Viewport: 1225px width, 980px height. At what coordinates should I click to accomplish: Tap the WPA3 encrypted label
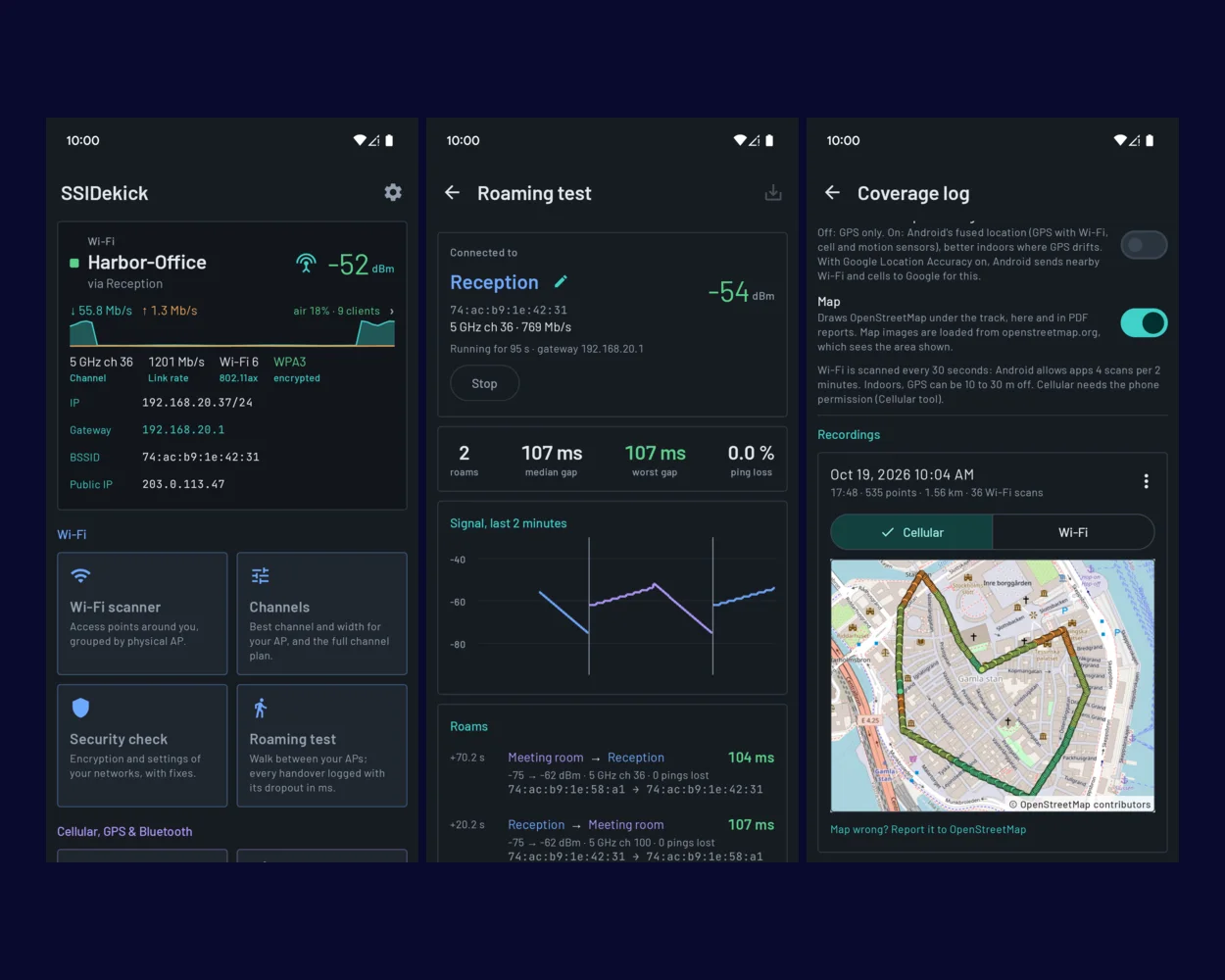click(x=297, y=369)
